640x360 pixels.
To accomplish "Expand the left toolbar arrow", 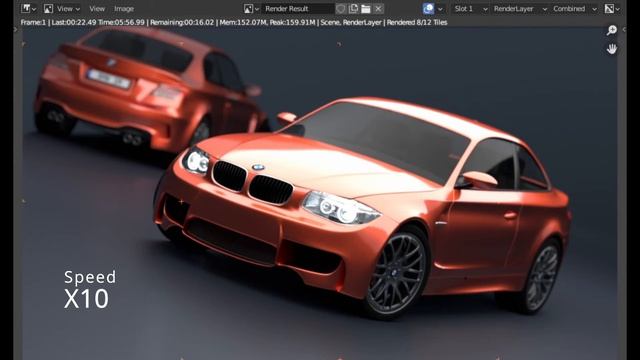I will click(x=16, y=29).
